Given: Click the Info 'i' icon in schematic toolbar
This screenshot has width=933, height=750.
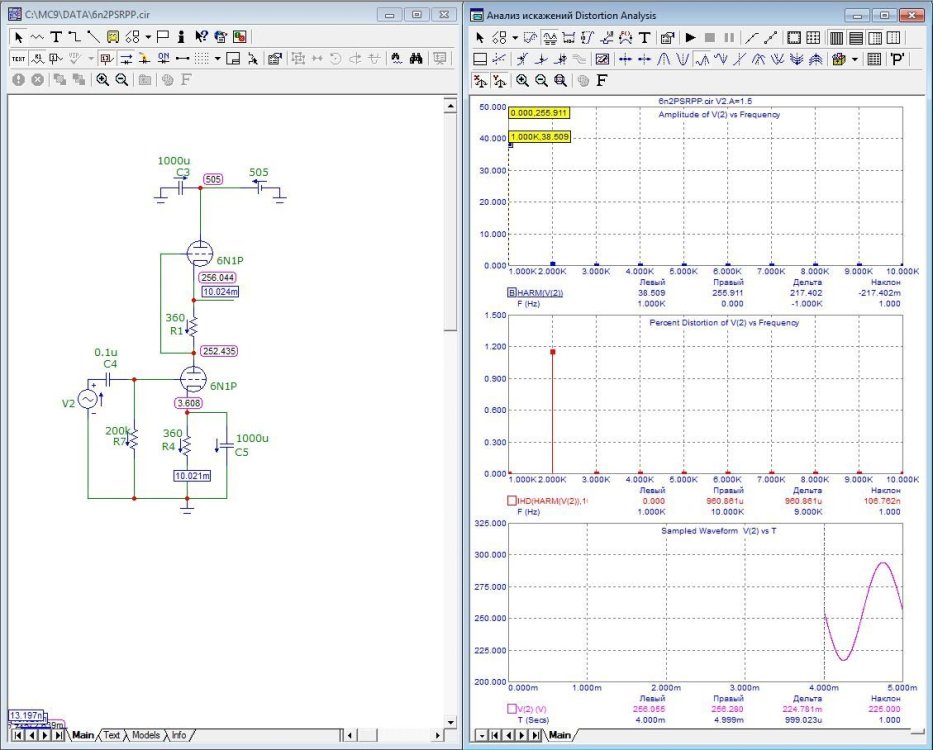Looking at the screenshot, I should pos(183,36).
